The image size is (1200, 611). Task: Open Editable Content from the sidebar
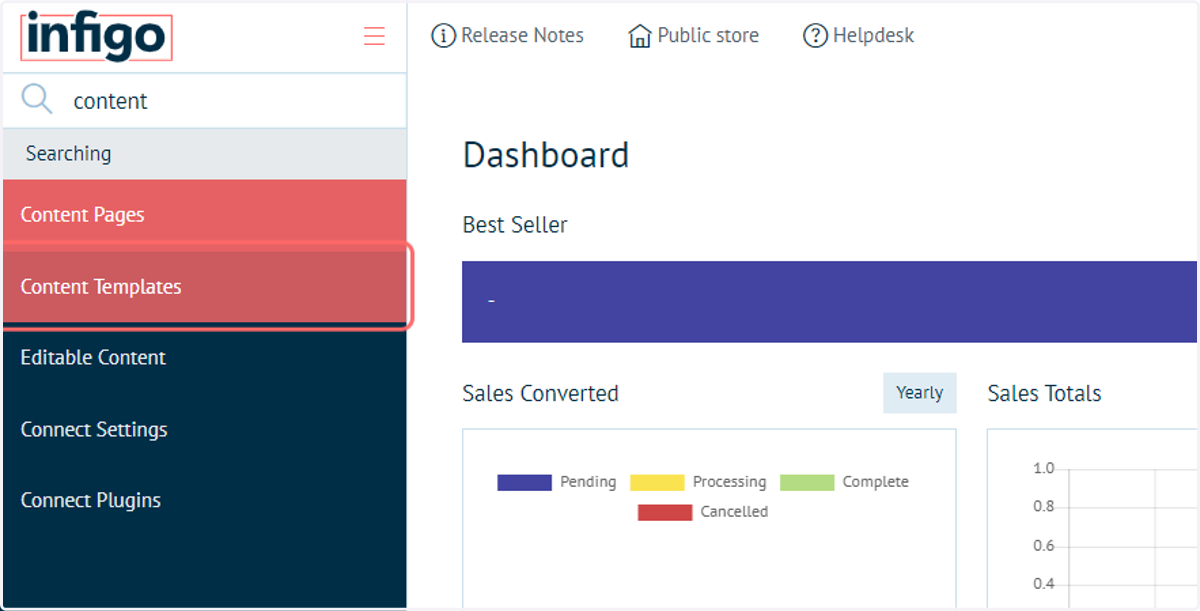pos(205,358)
